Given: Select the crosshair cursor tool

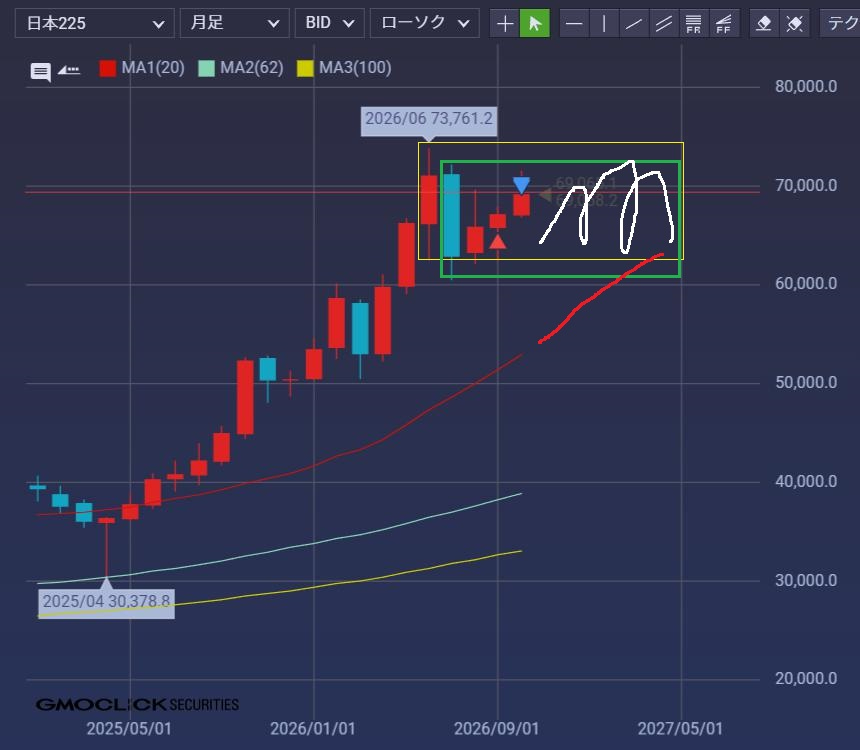Looking at the screenshot, I should coord(505,24).
